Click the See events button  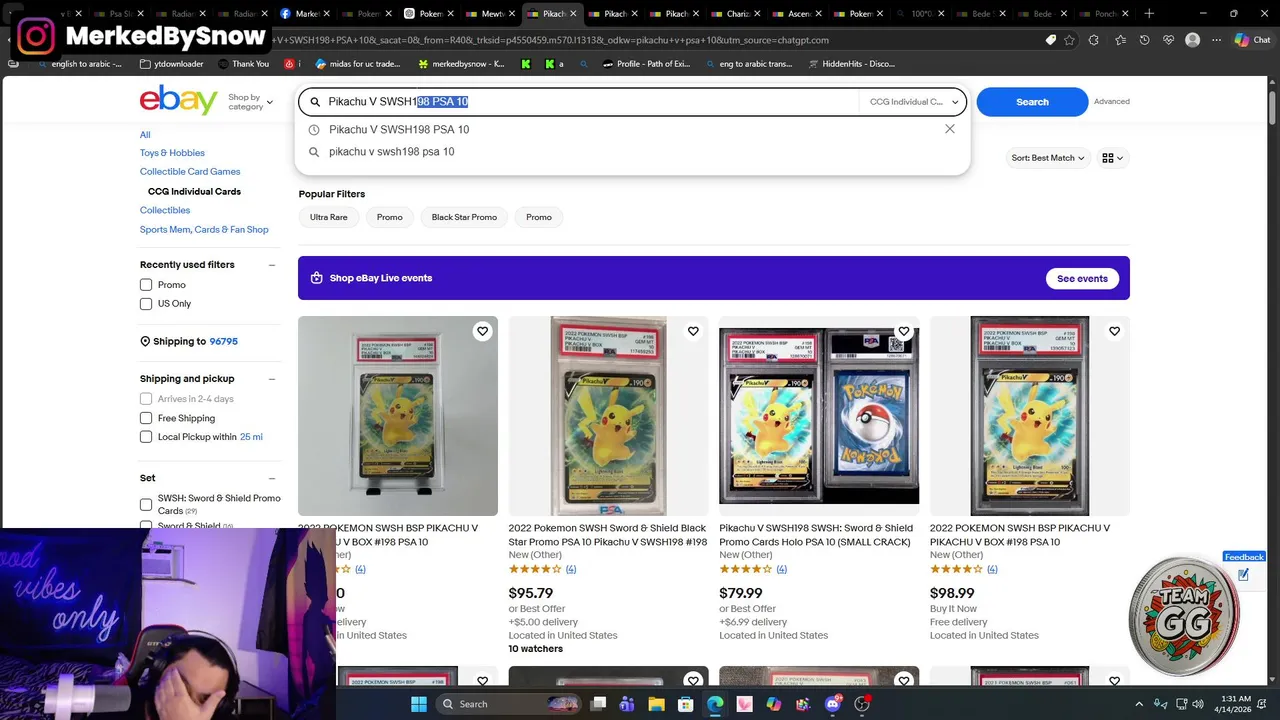coord(1082,278)
